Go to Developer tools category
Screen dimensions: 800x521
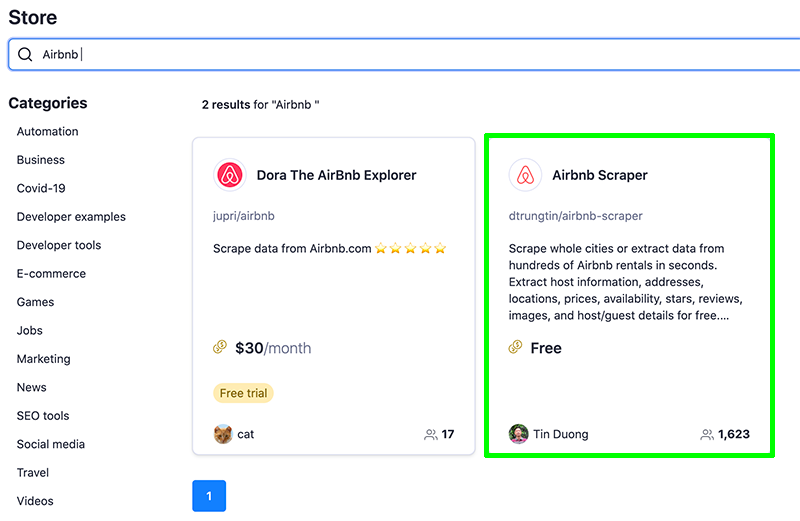coord(59,245)
